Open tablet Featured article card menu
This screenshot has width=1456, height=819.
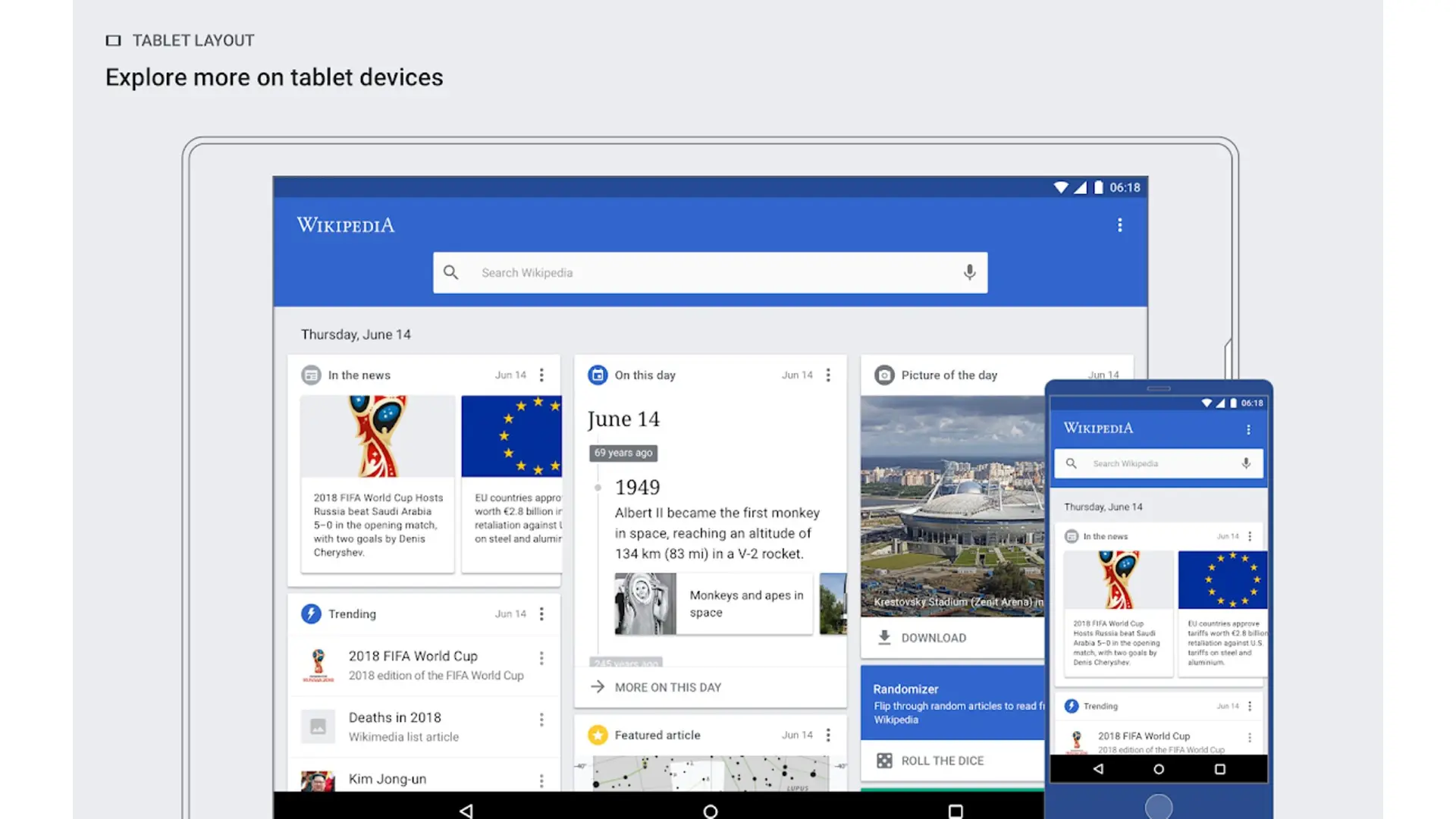(x=828, y=735)
